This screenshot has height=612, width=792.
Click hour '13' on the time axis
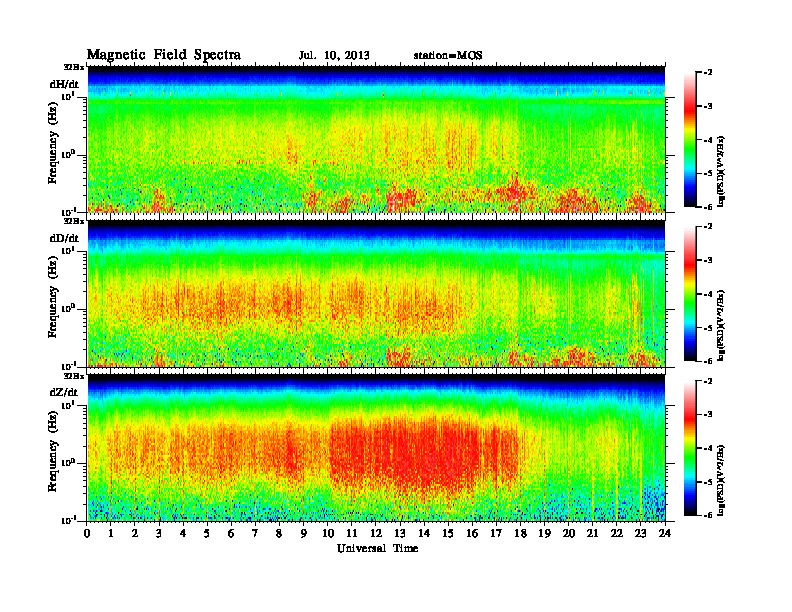(400, 534)
